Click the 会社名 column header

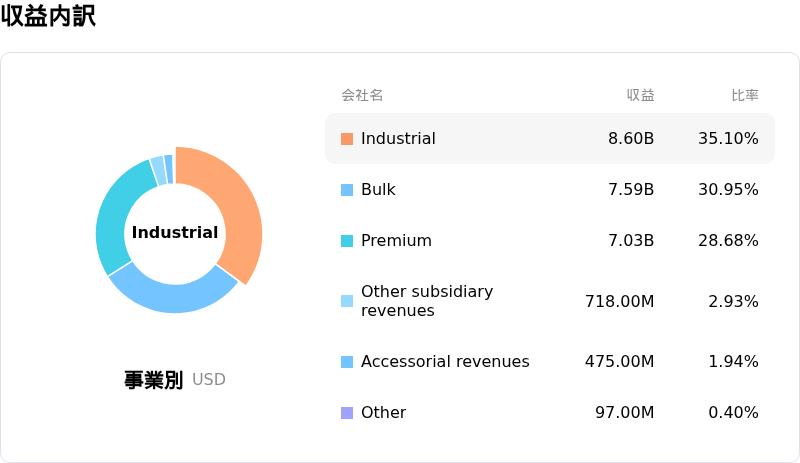click(362, 95)
